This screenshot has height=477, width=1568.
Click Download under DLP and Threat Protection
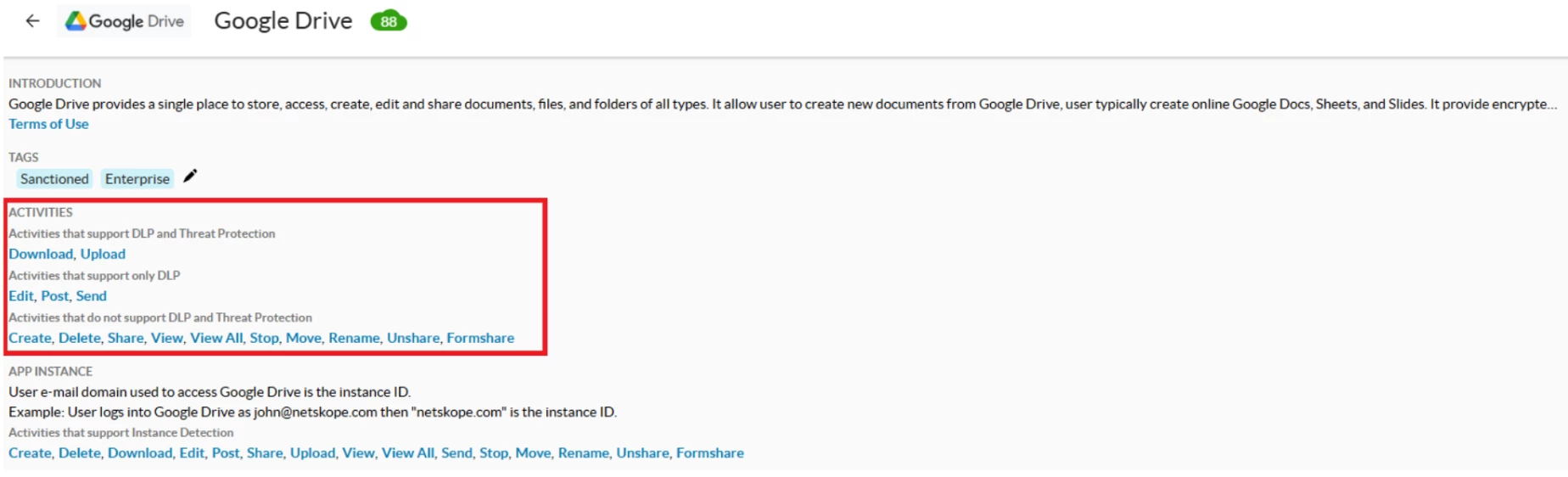tap(41, 254)
